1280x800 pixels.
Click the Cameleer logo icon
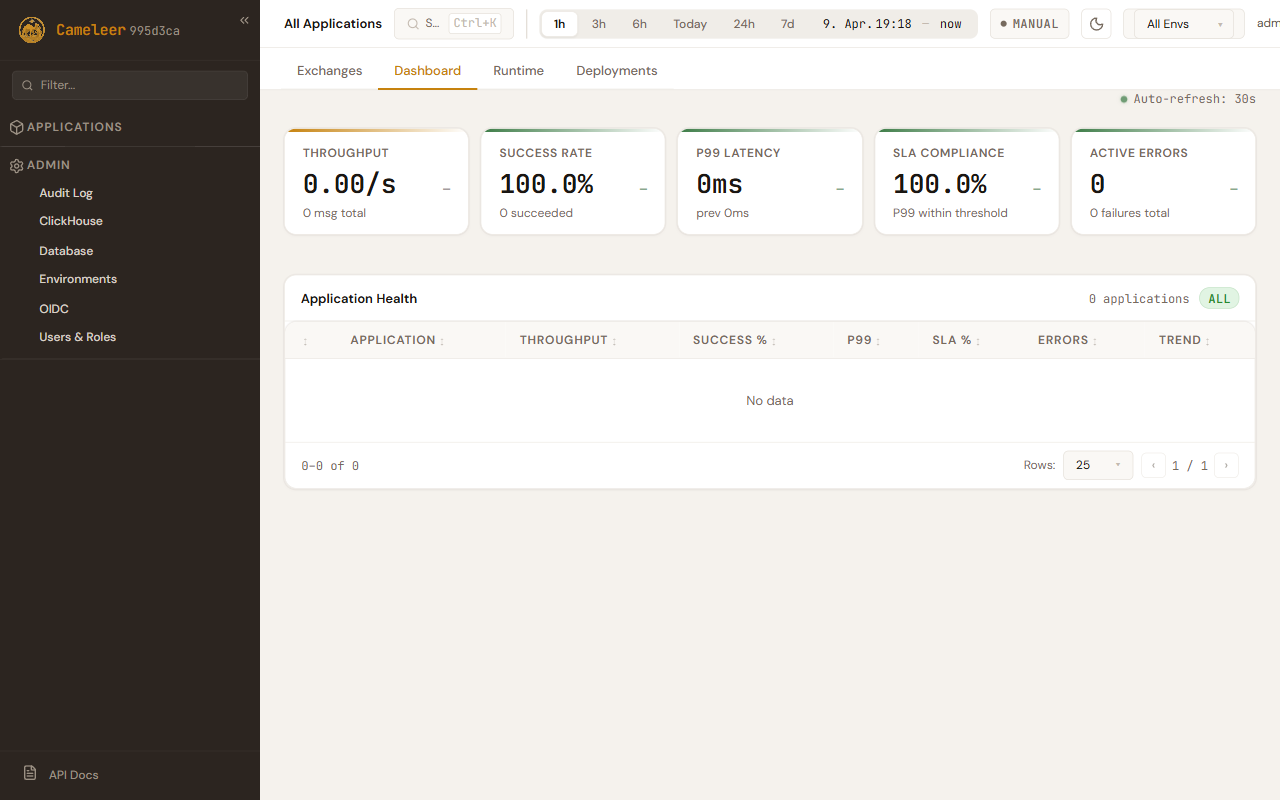(32, 30)
